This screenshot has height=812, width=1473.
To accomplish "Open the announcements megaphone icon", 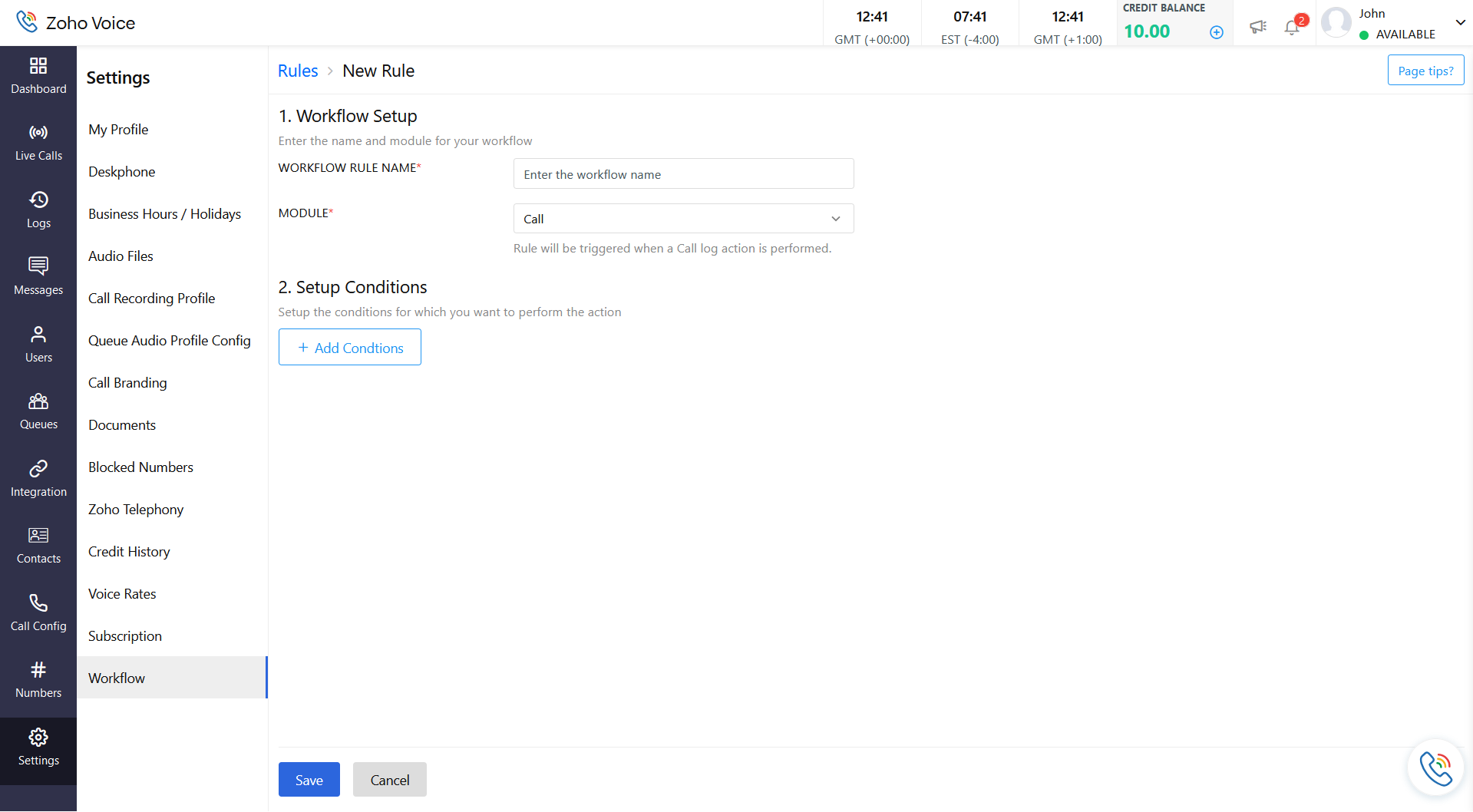I will click(x=1258, y=27).
